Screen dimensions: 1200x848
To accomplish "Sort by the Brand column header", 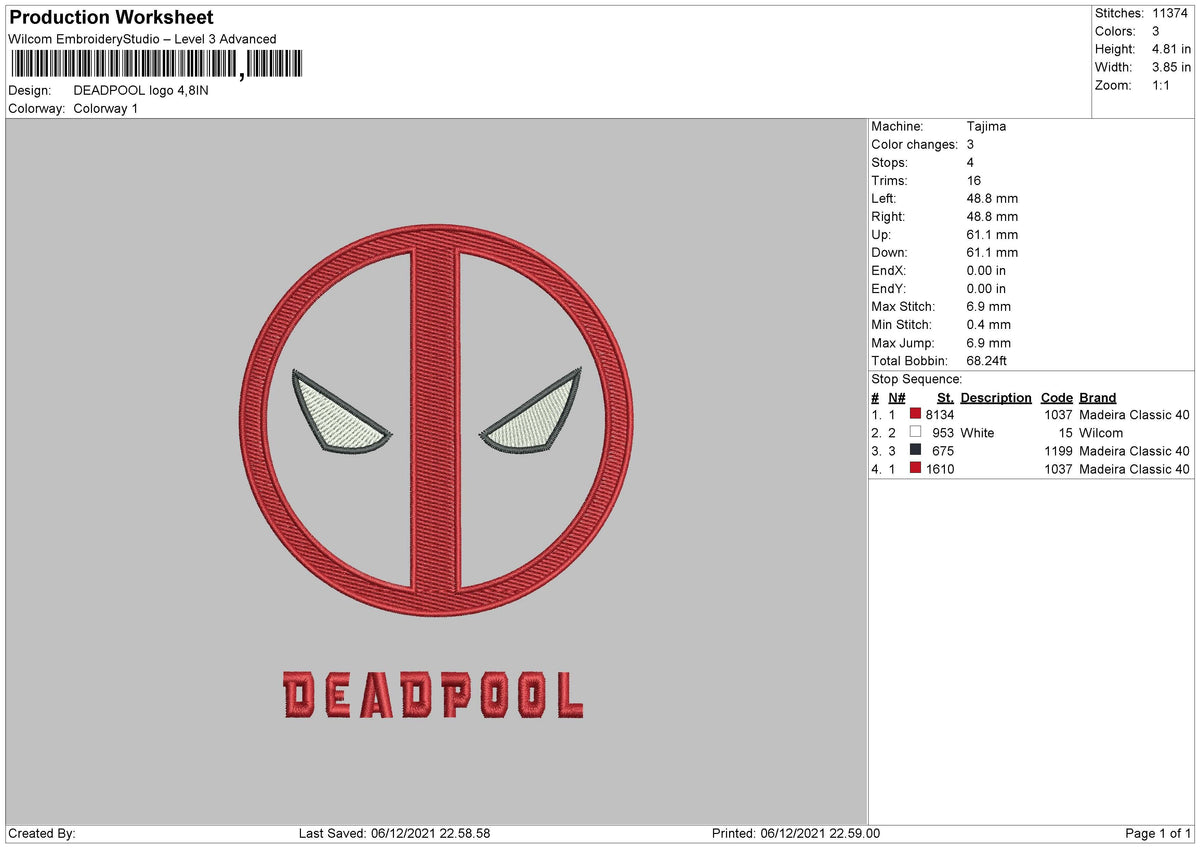I will (x=1097, y=397).
